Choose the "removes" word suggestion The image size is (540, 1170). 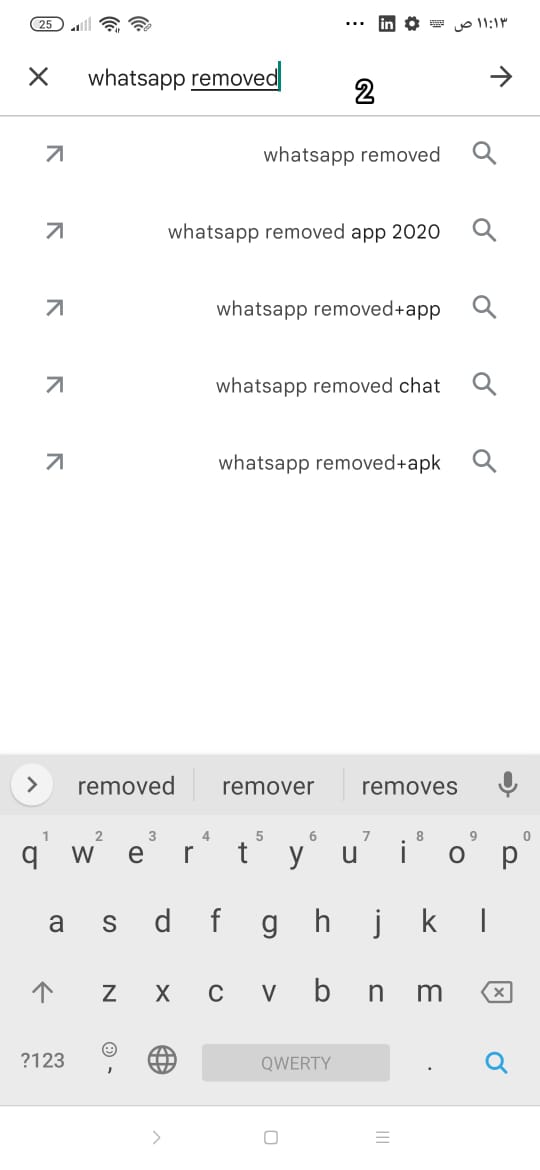click(x=409, y=786)
